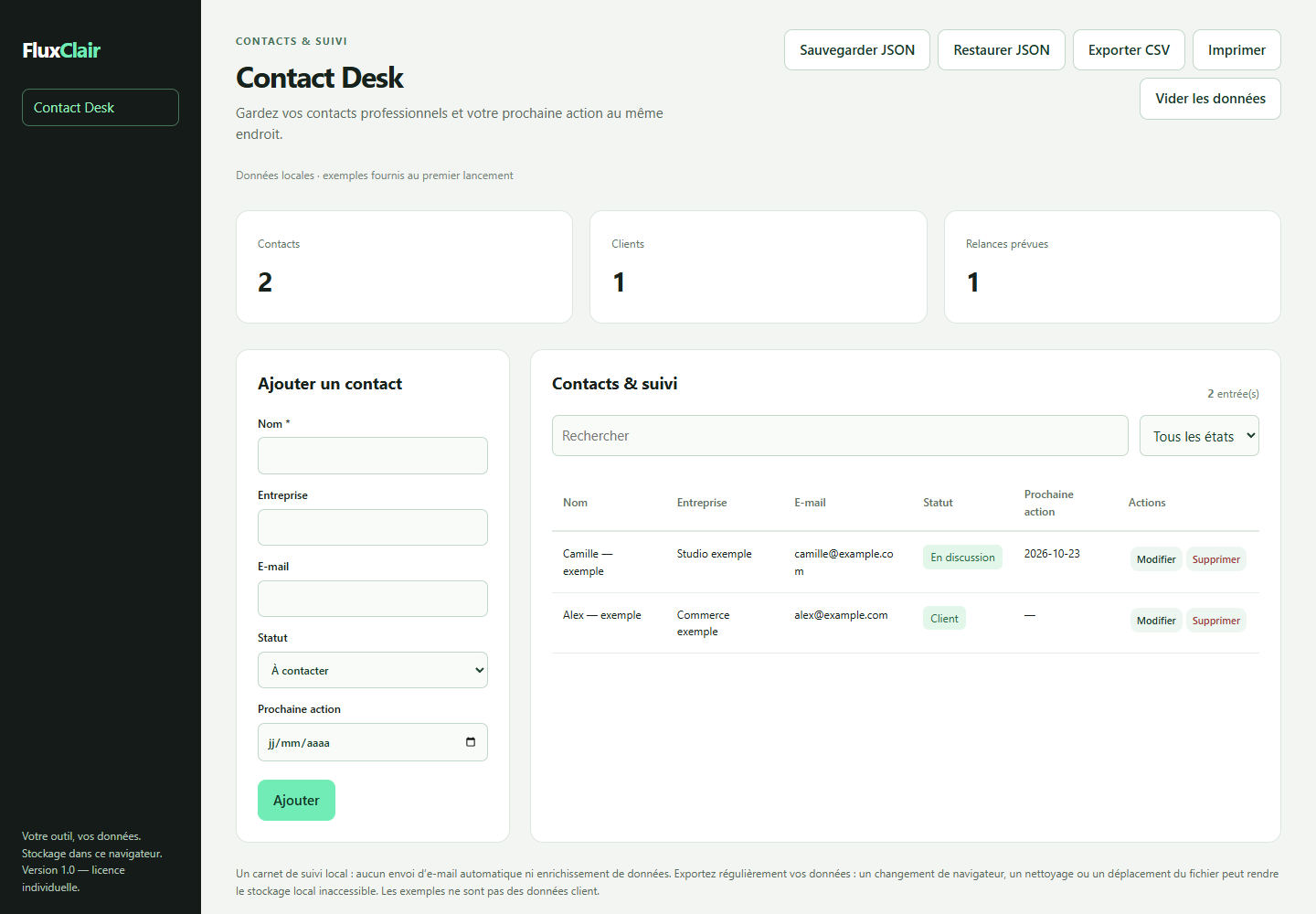Screen dimensions: 1316x914
Task: Modify the Alex — exemple contact
Action: pos(1156,621)
